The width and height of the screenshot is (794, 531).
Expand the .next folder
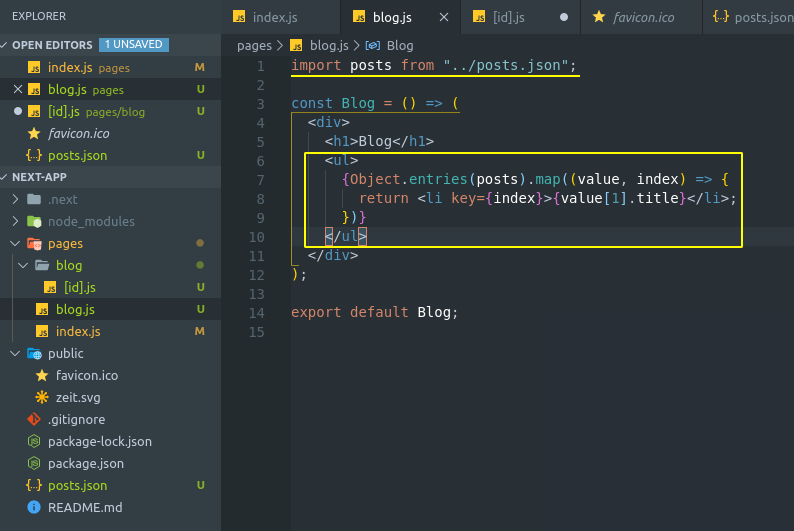point(15,199)
